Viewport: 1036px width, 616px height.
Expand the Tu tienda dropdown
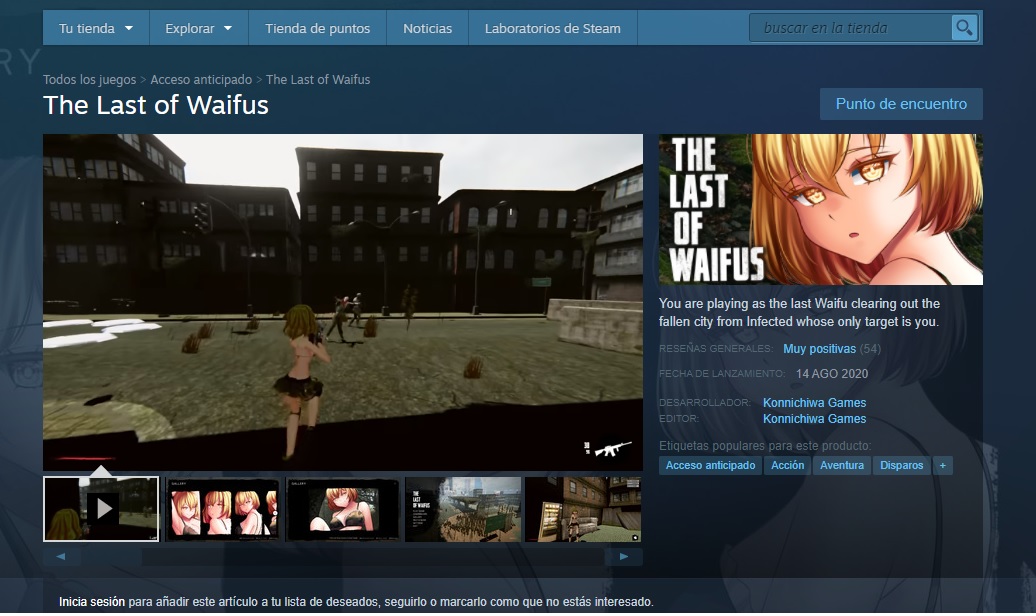click(96, 28)
